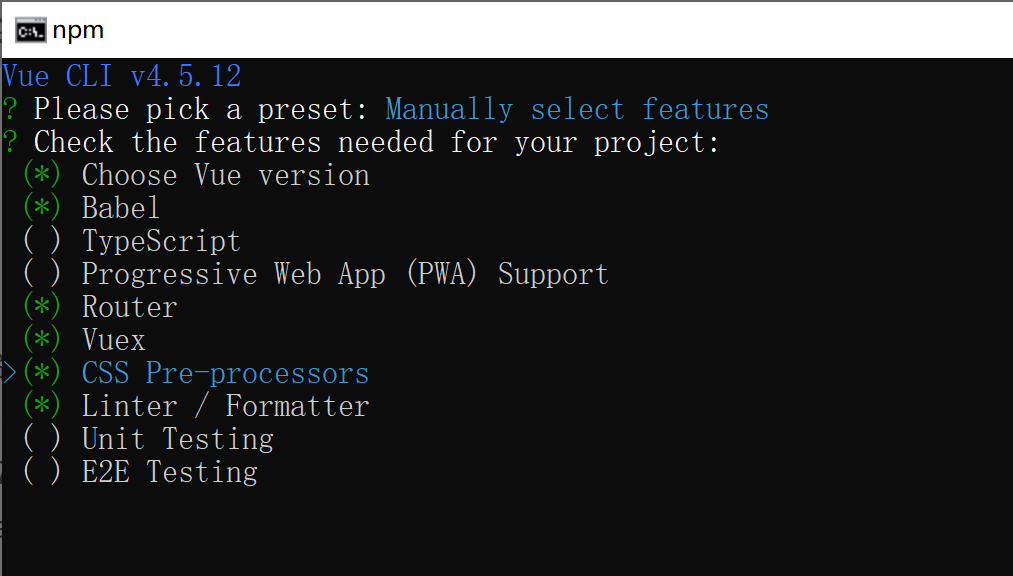This screenshot has width=1013, height=576.
Task: Select the Unit Testing option label
Action: [177, 440]
